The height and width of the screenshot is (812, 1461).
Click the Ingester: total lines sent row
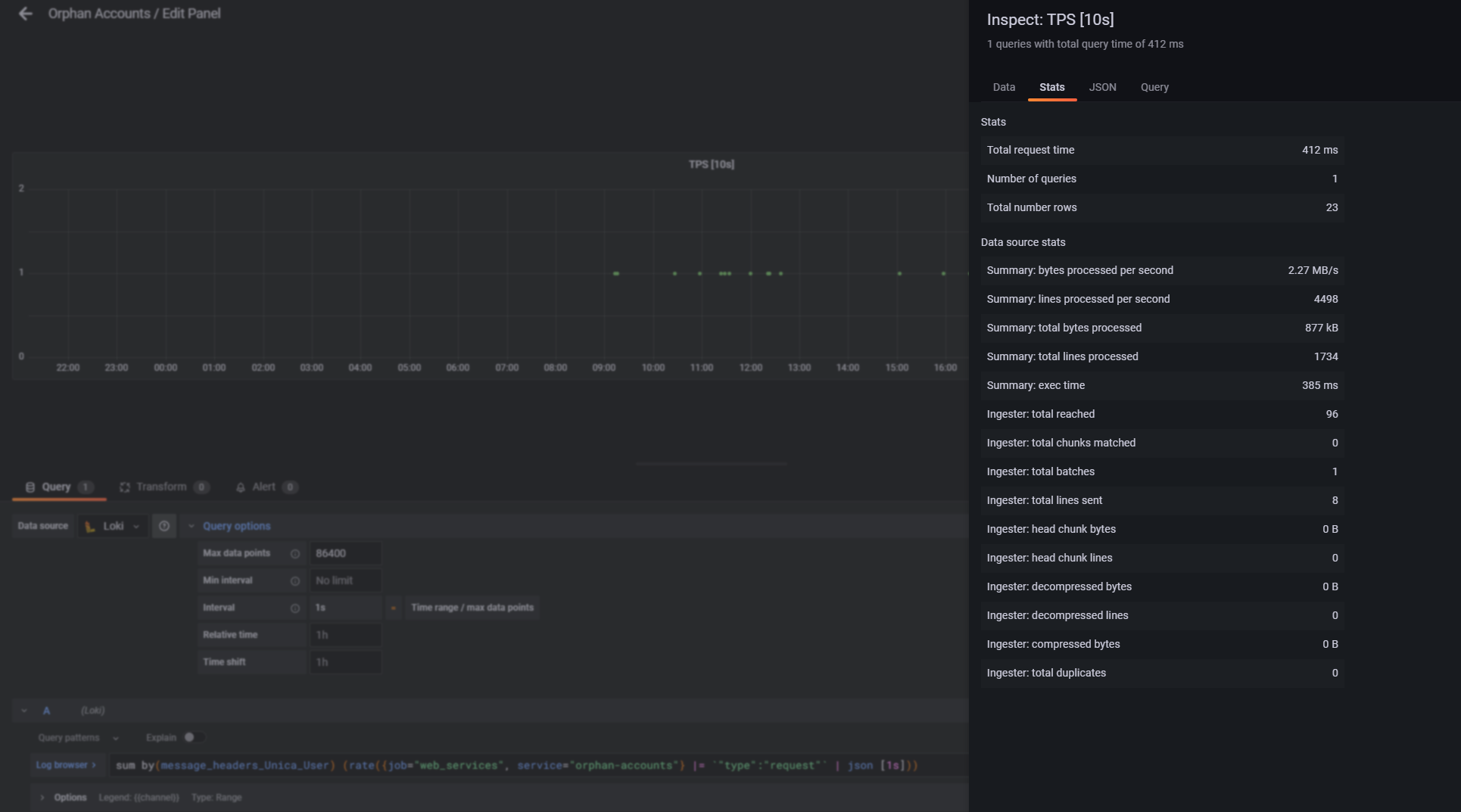(1162, 500)
